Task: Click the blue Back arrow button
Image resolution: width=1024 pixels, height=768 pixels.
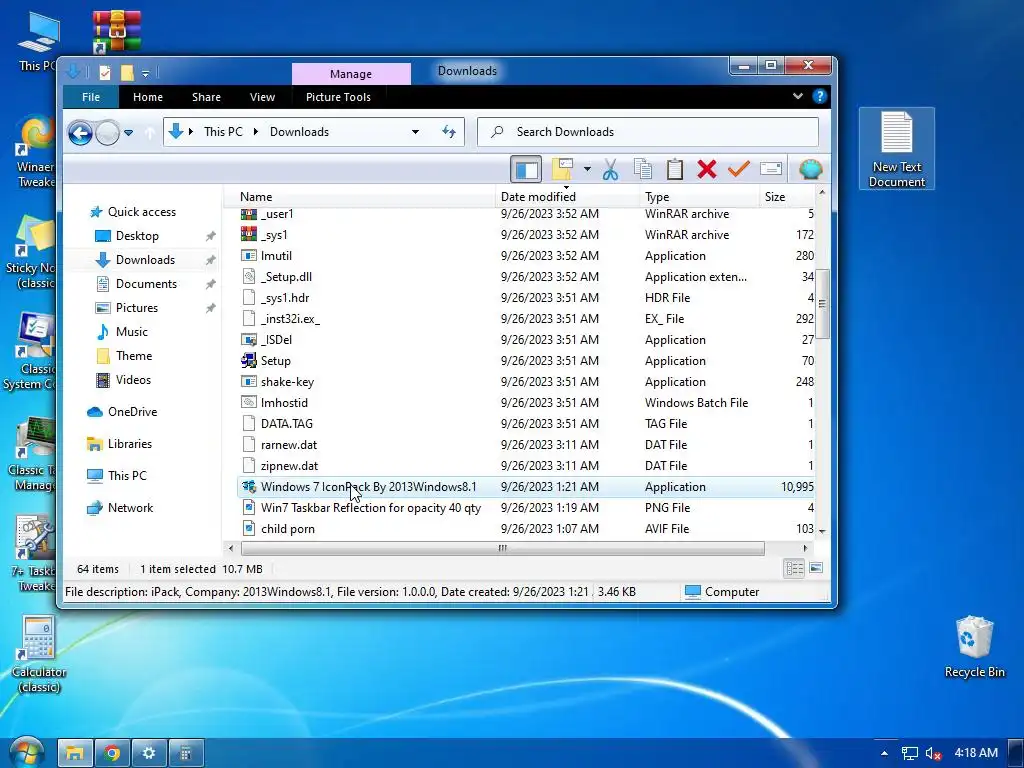Action: coord(80,133)
